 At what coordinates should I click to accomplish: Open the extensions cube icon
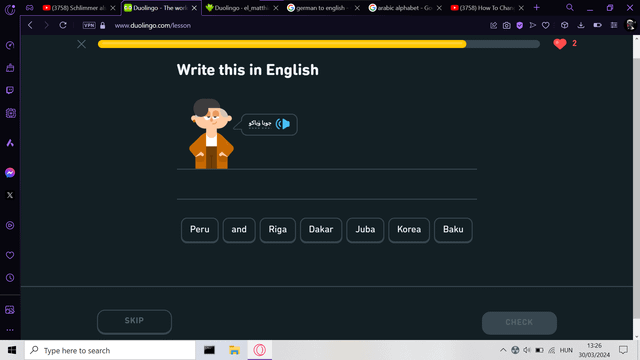tap(564, 25)
